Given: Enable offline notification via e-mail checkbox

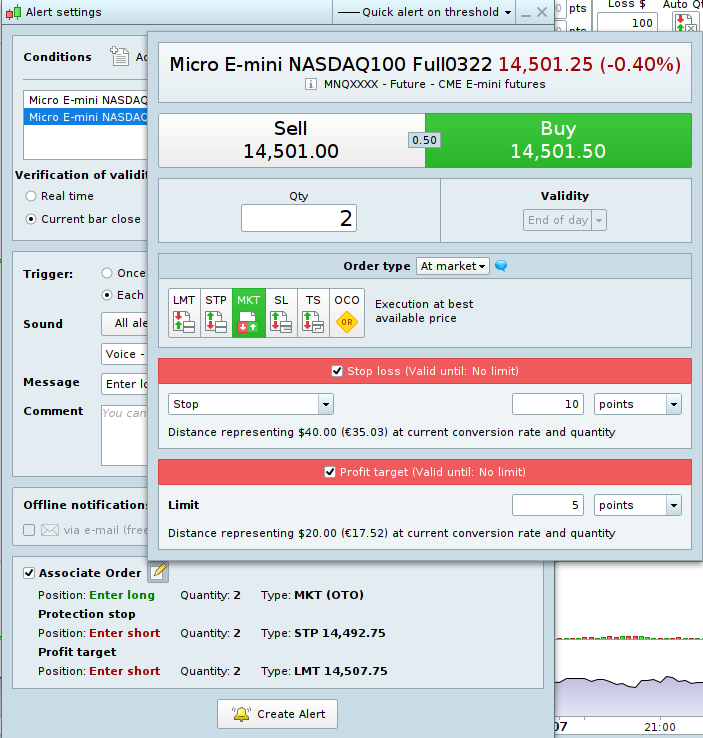Looking at the screenshot, I should tap(29, 530).
